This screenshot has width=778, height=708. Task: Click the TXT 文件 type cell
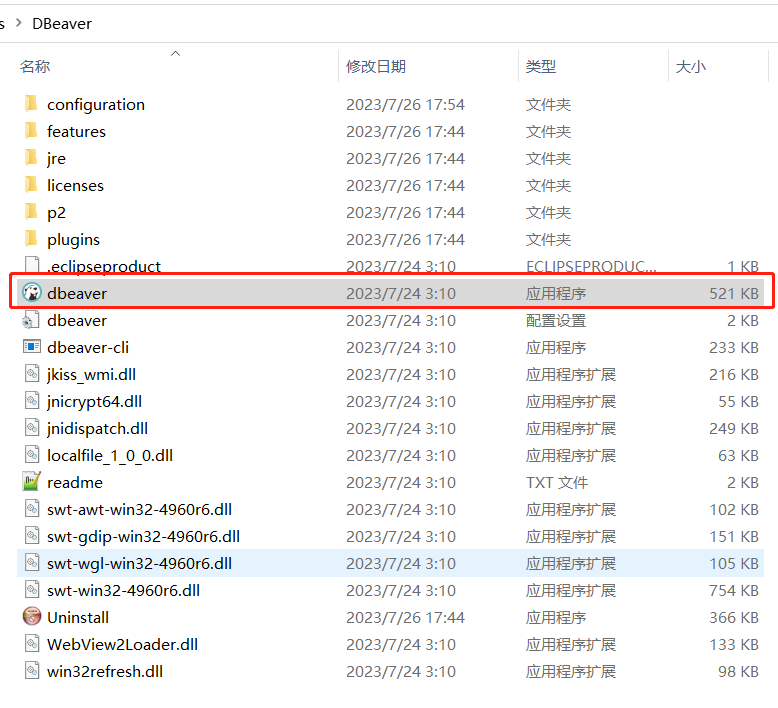[x=557, y=482]
